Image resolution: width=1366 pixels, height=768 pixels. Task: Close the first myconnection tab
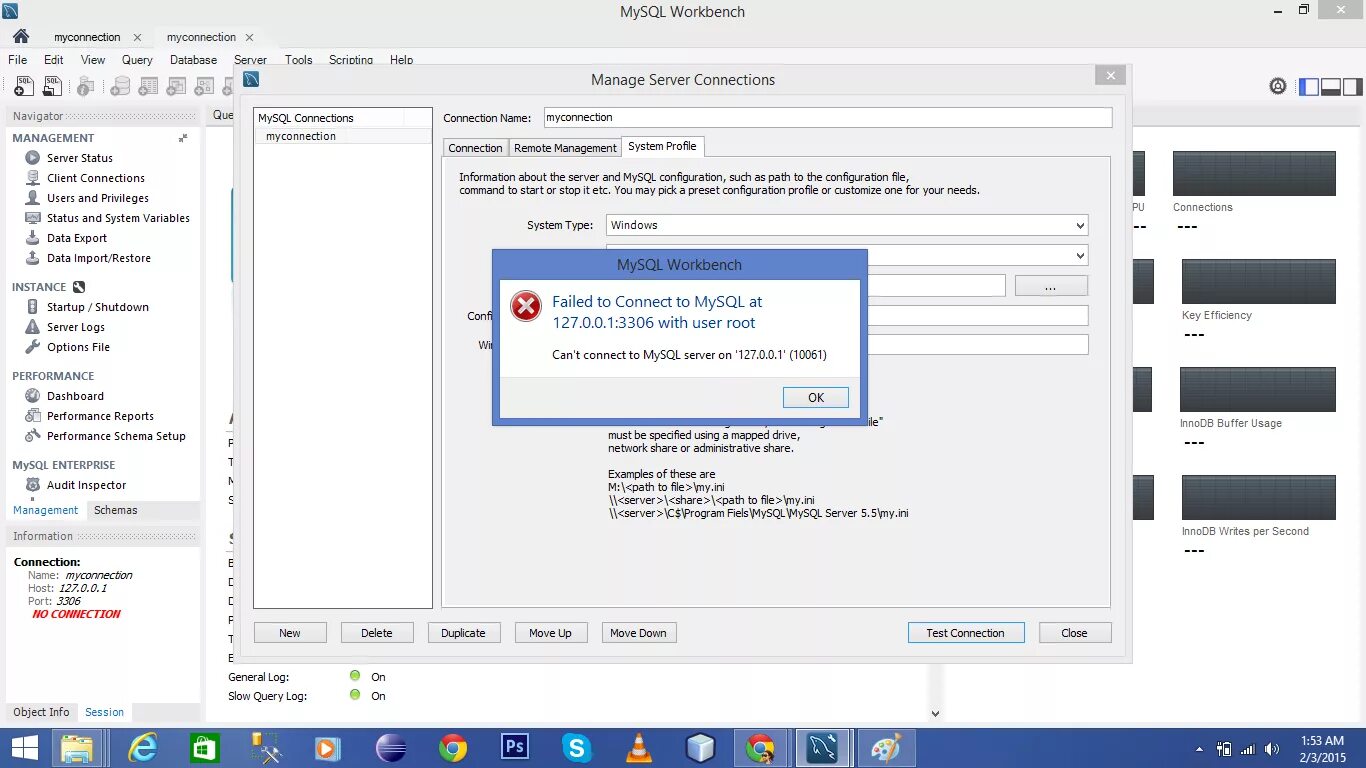[x=137, y=38]
